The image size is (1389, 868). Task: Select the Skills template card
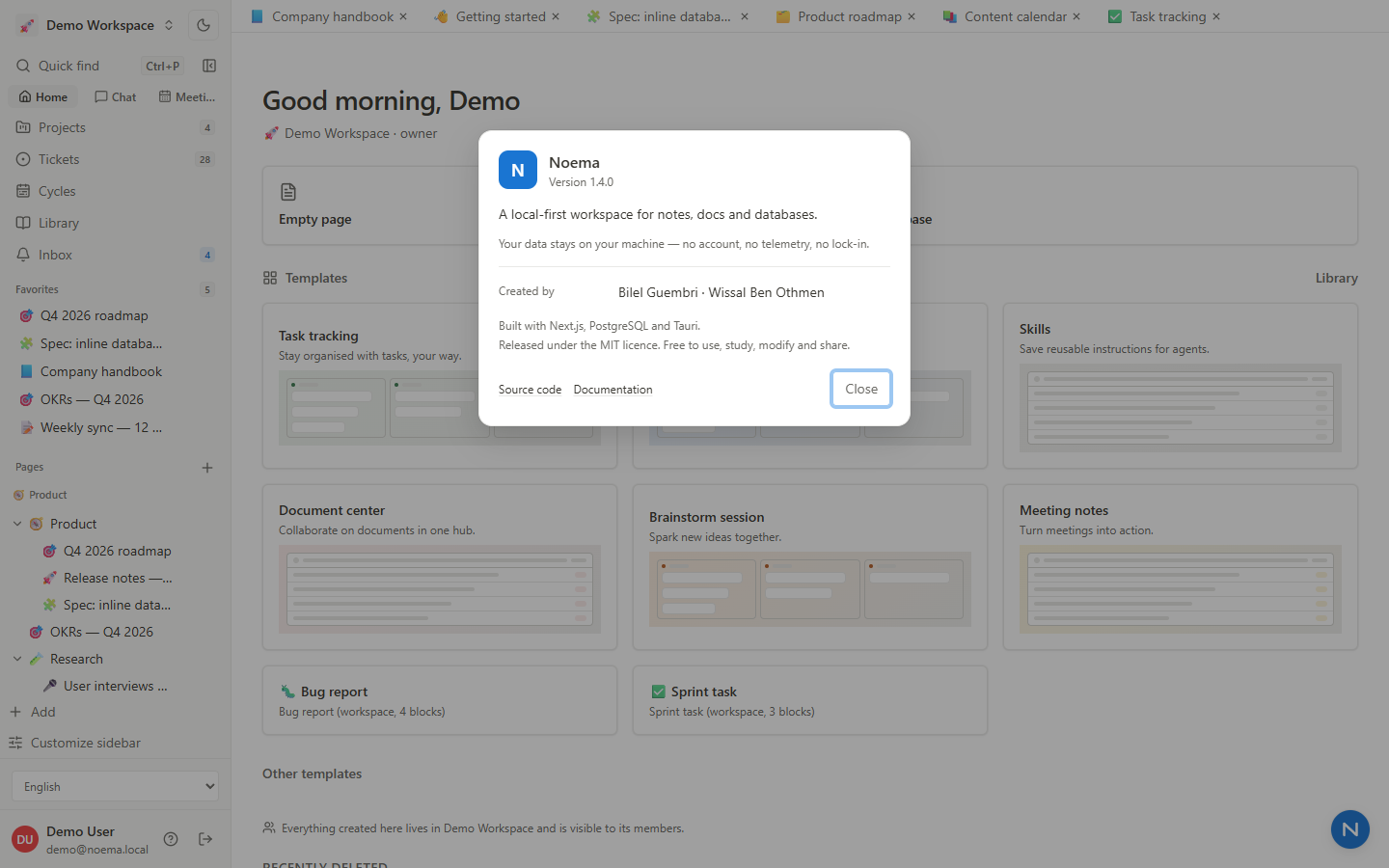tap(1181, 386)
